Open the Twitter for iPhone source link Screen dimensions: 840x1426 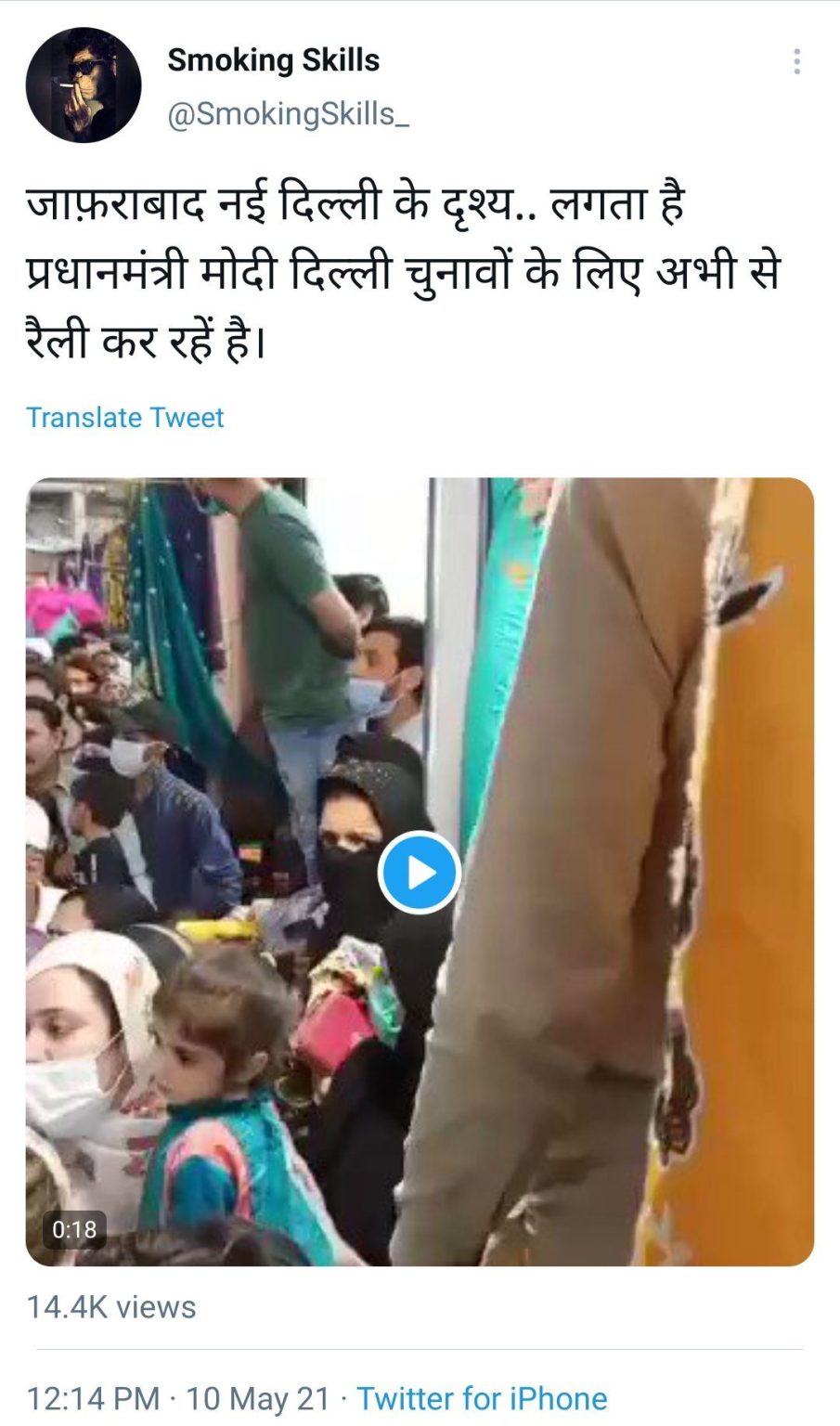click(x=482, y=1398)
